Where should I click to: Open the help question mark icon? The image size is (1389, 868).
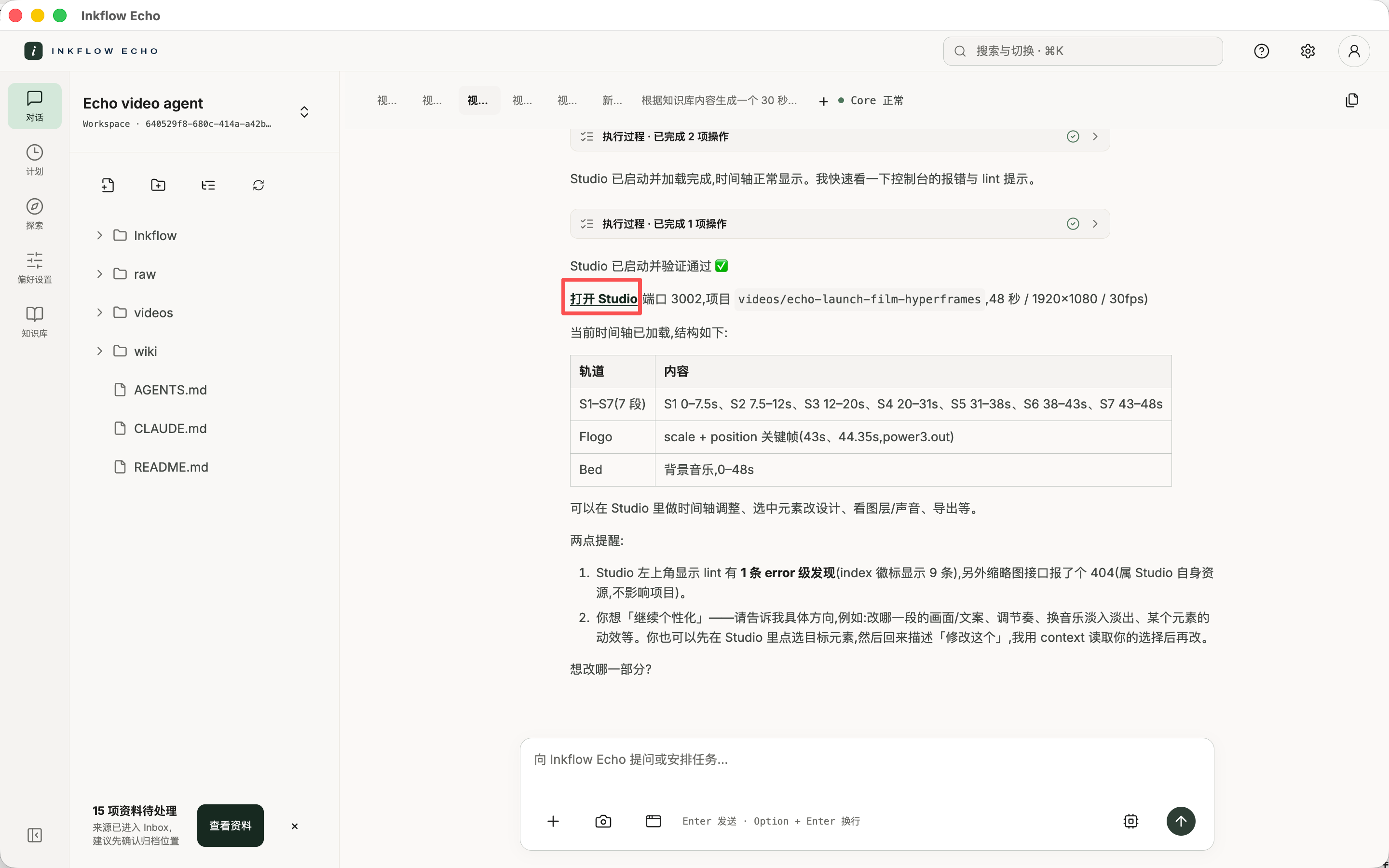click(1261, 51)
